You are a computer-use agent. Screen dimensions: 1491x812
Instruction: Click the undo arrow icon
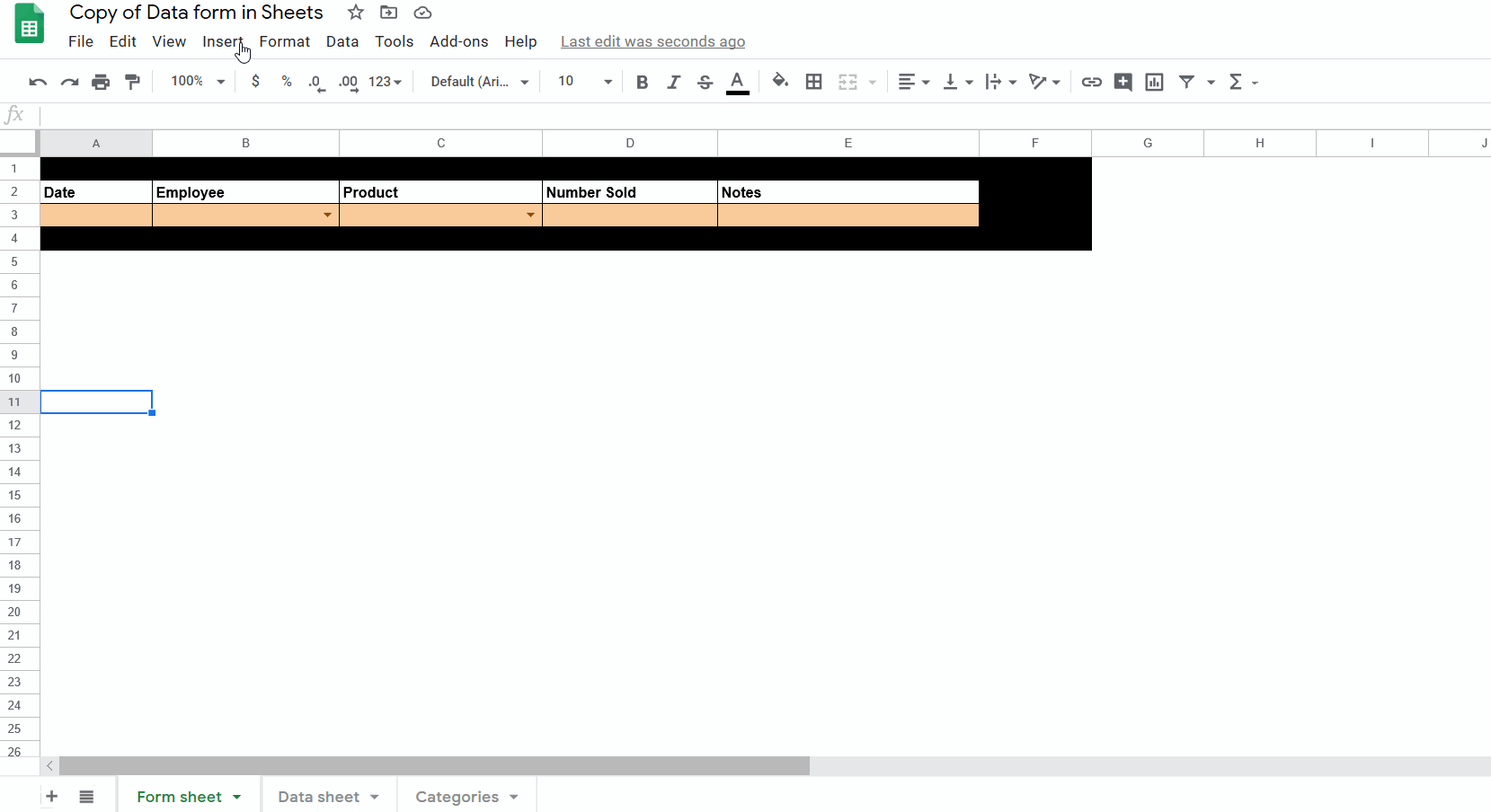tap(38, 82)
